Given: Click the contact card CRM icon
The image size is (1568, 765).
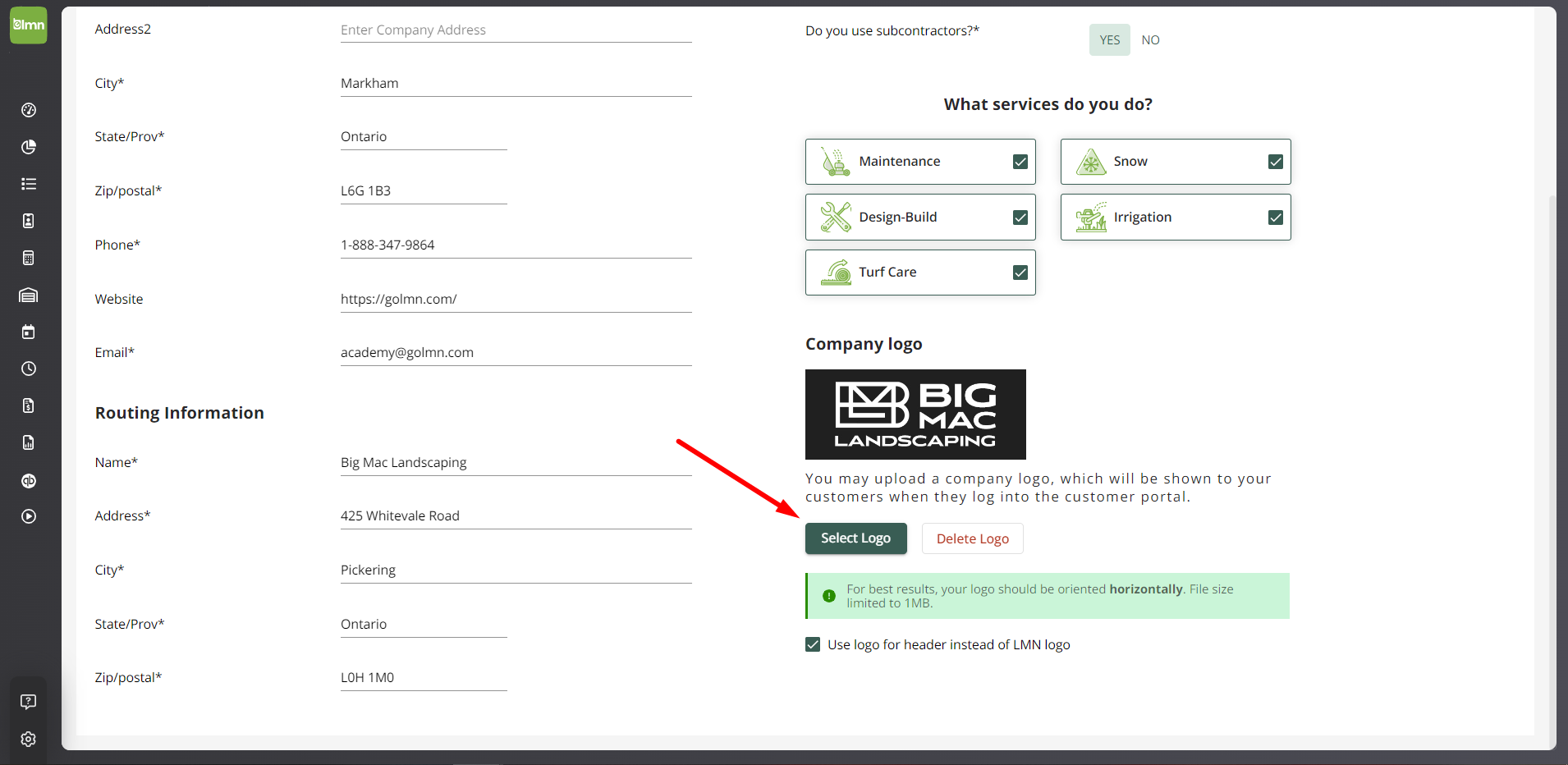Looking at the screenshot, I should (29, 220).
